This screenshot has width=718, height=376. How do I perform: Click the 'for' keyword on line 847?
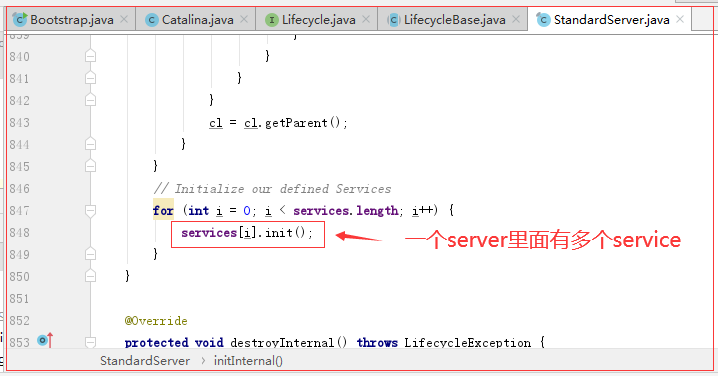coord(163,211)
